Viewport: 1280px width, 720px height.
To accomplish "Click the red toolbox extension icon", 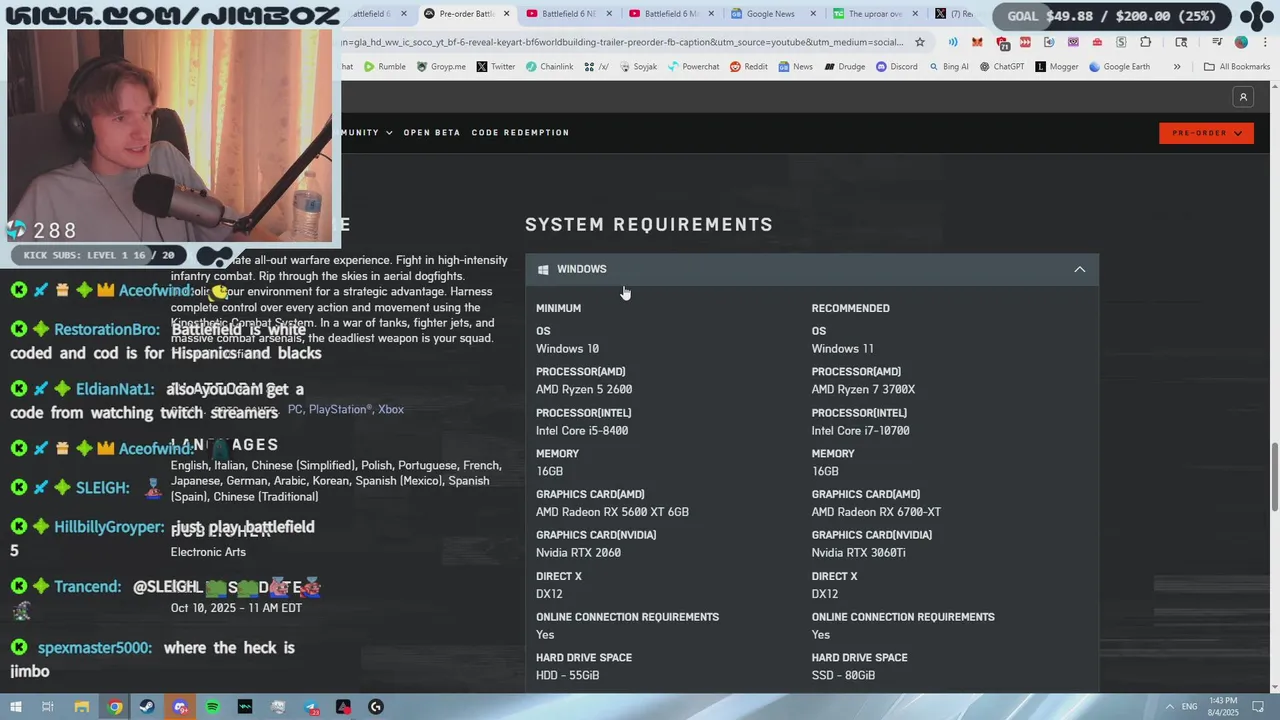I will [x=1097, y=42].
